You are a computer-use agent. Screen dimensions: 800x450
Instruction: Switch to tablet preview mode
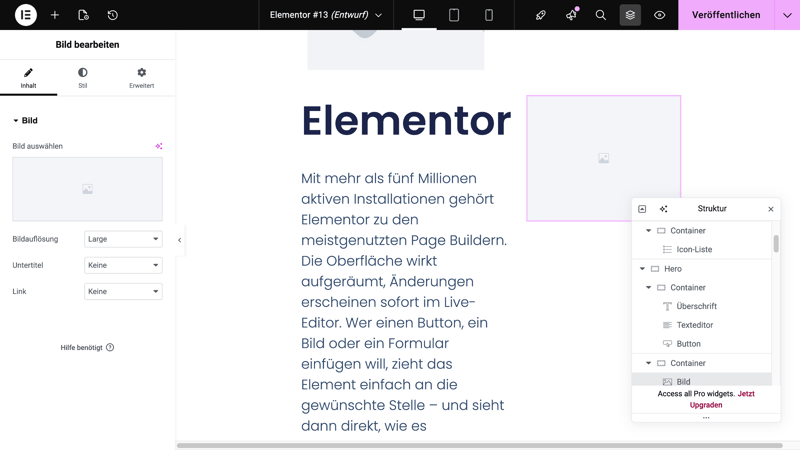pyautogui.click(x=454, y=15)
